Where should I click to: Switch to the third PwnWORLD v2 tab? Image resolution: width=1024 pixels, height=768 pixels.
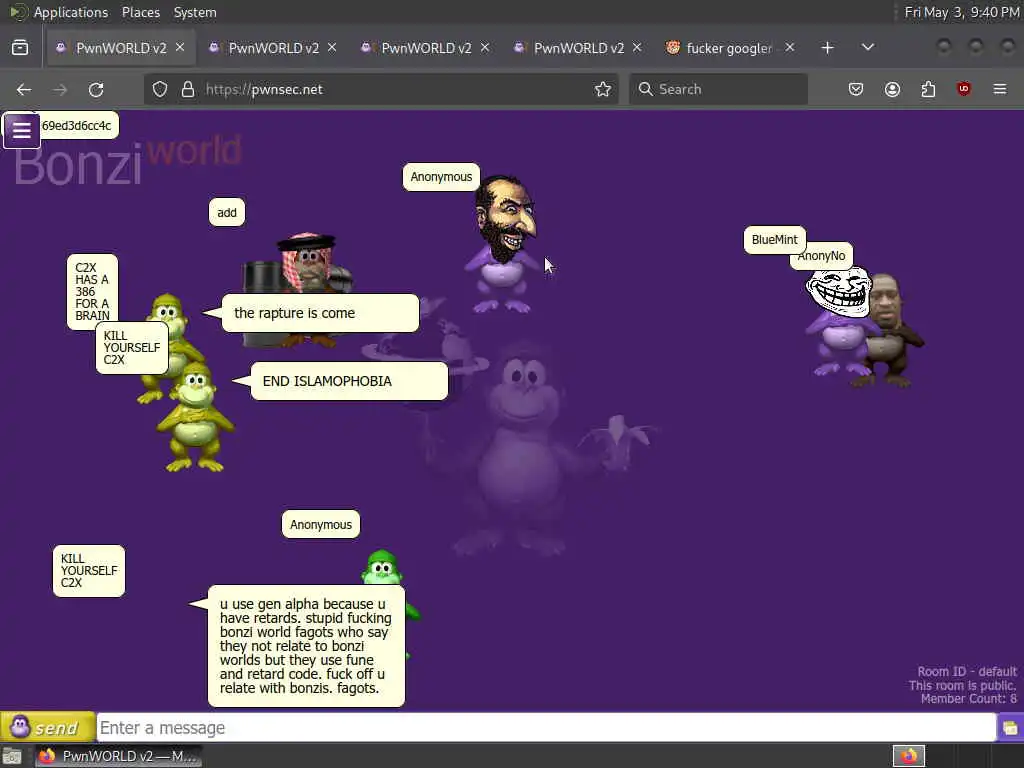click(x=426, y=48)
